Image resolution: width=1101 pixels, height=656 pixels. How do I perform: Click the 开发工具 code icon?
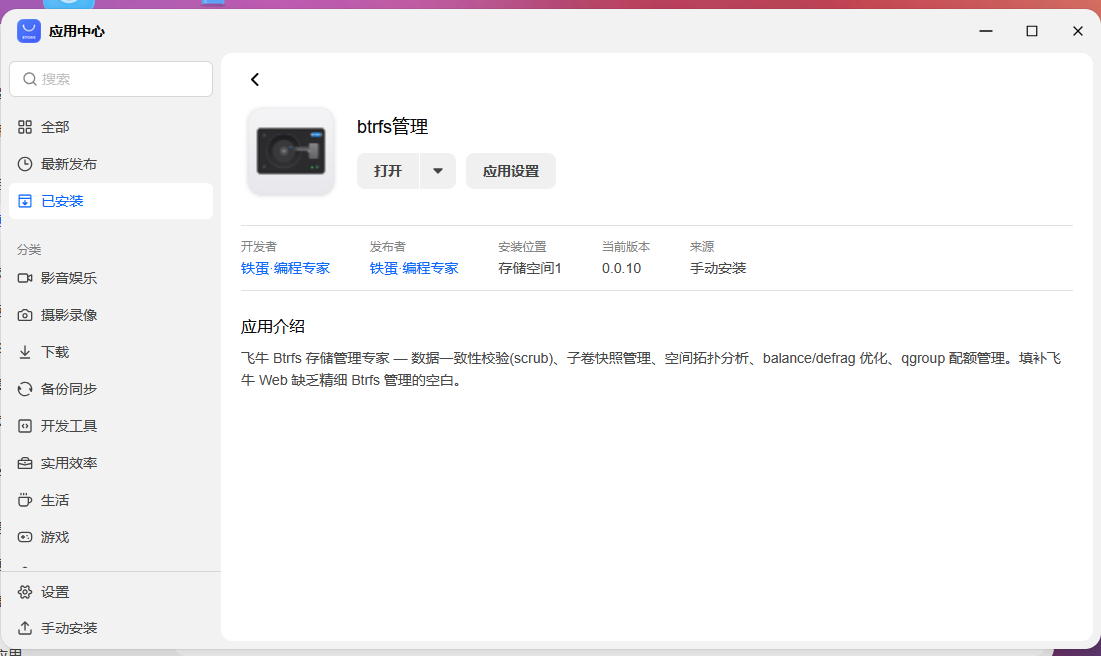[25, 426]
